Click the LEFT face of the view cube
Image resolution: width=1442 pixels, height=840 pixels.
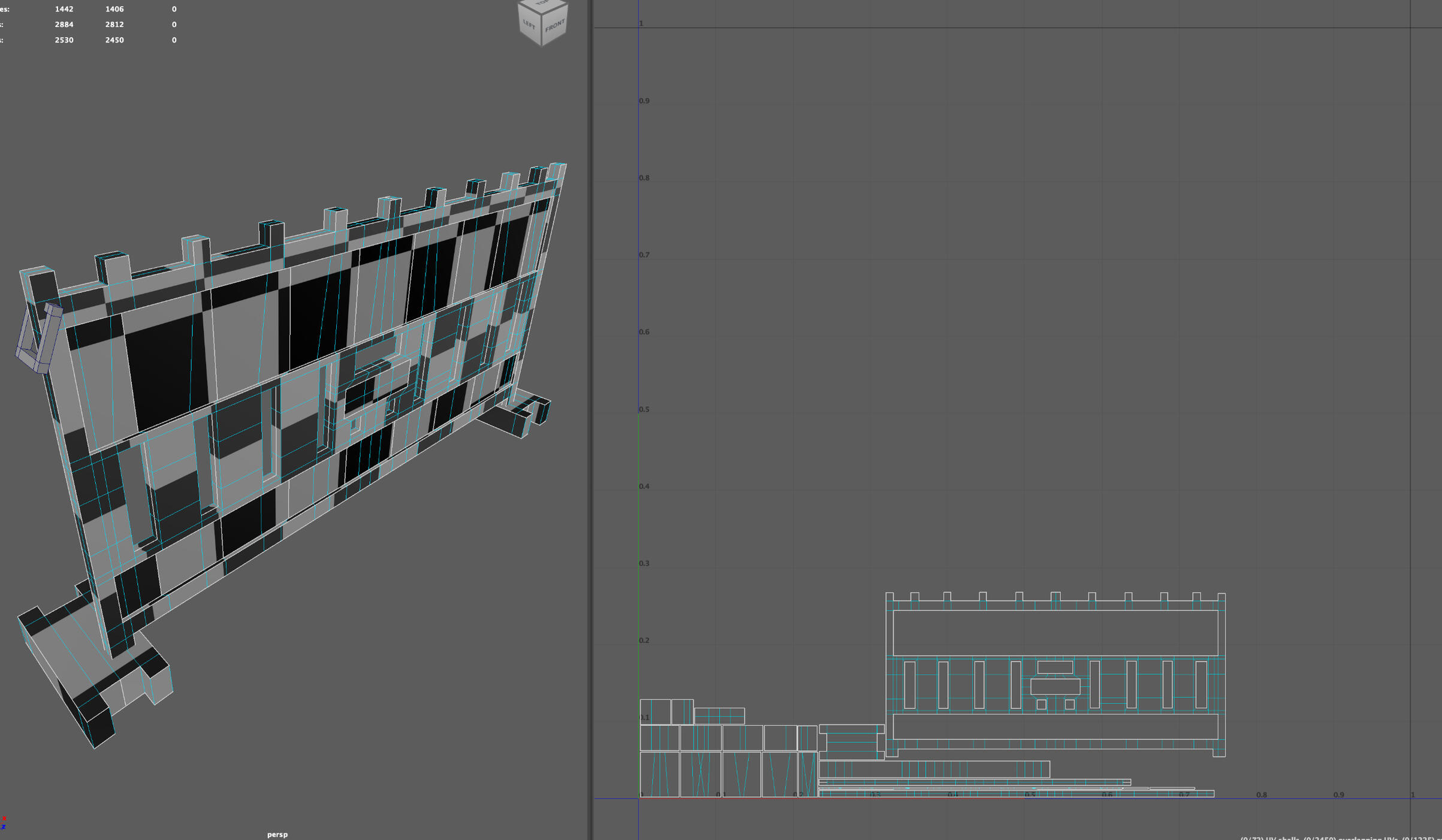(529, 25)
